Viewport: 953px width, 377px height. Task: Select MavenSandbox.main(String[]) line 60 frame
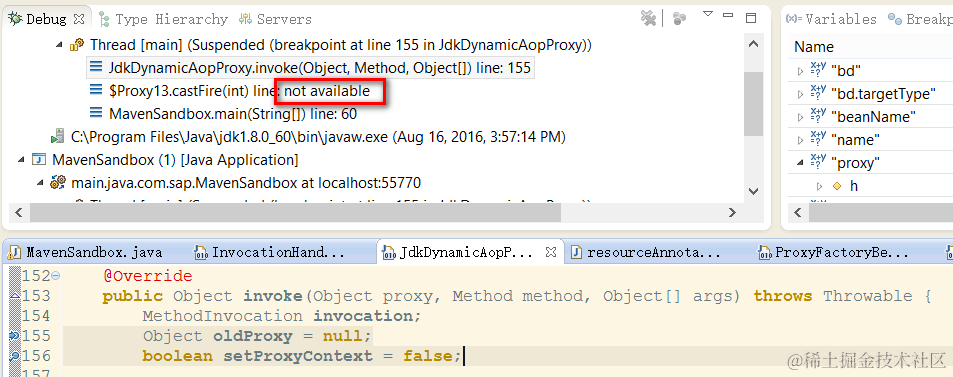pyautogui.click(x=233, y=114)
